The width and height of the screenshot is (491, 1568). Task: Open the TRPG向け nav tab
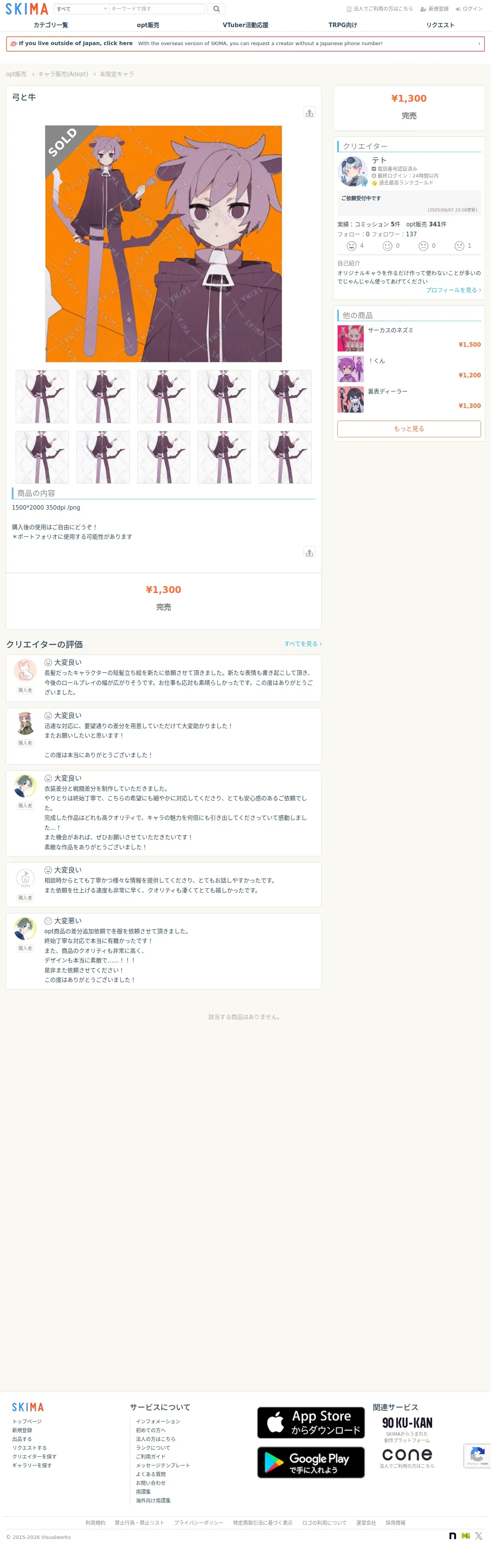343,25
